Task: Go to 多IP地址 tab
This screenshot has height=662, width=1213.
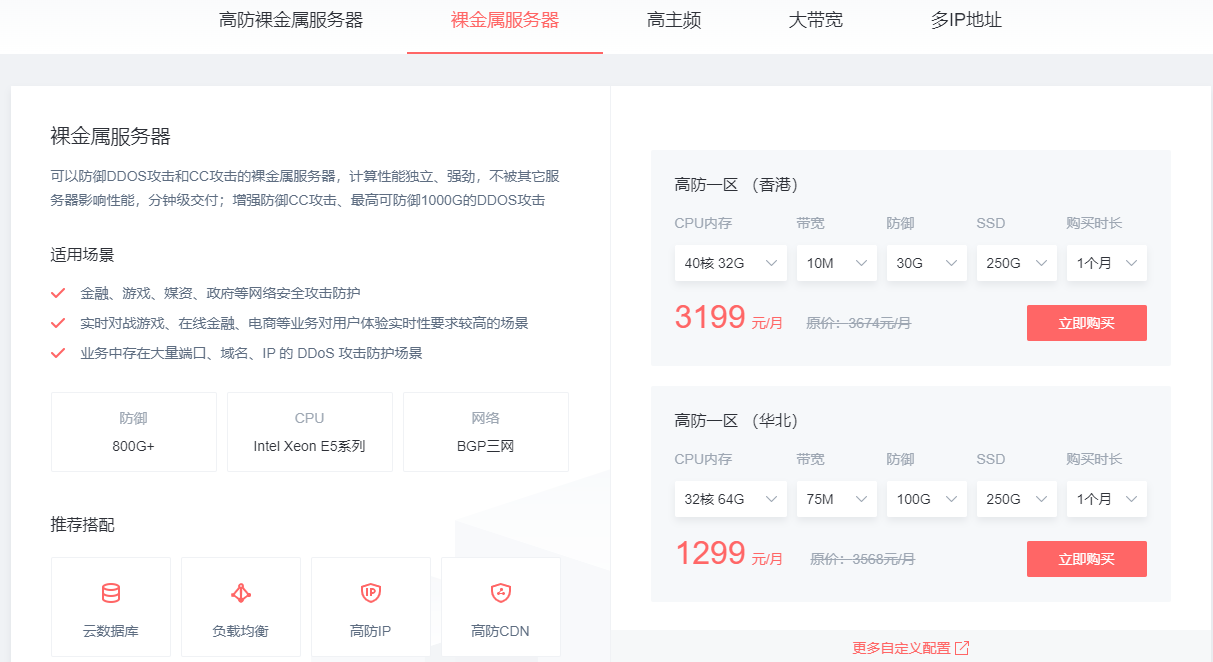Action: [966, 20]
